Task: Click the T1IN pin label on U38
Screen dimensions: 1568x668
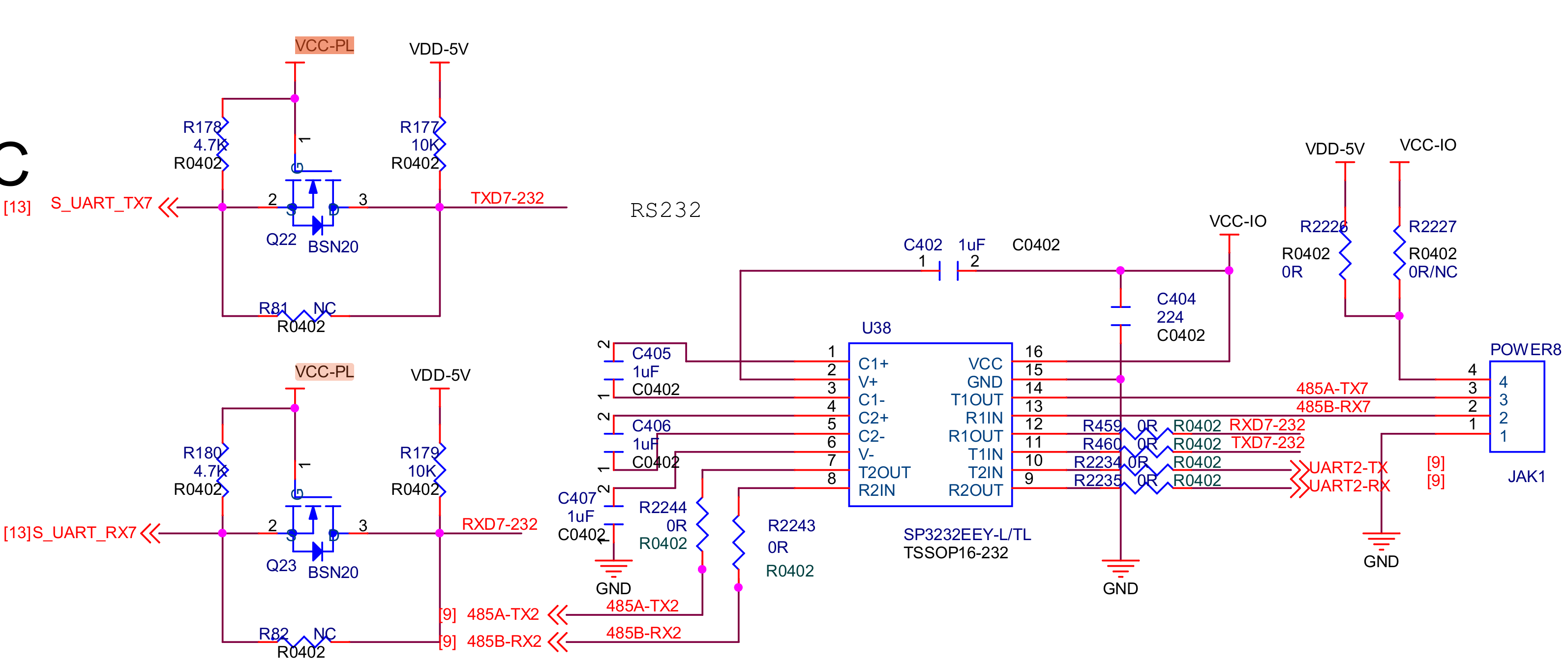Action: (x=986, y=455)
